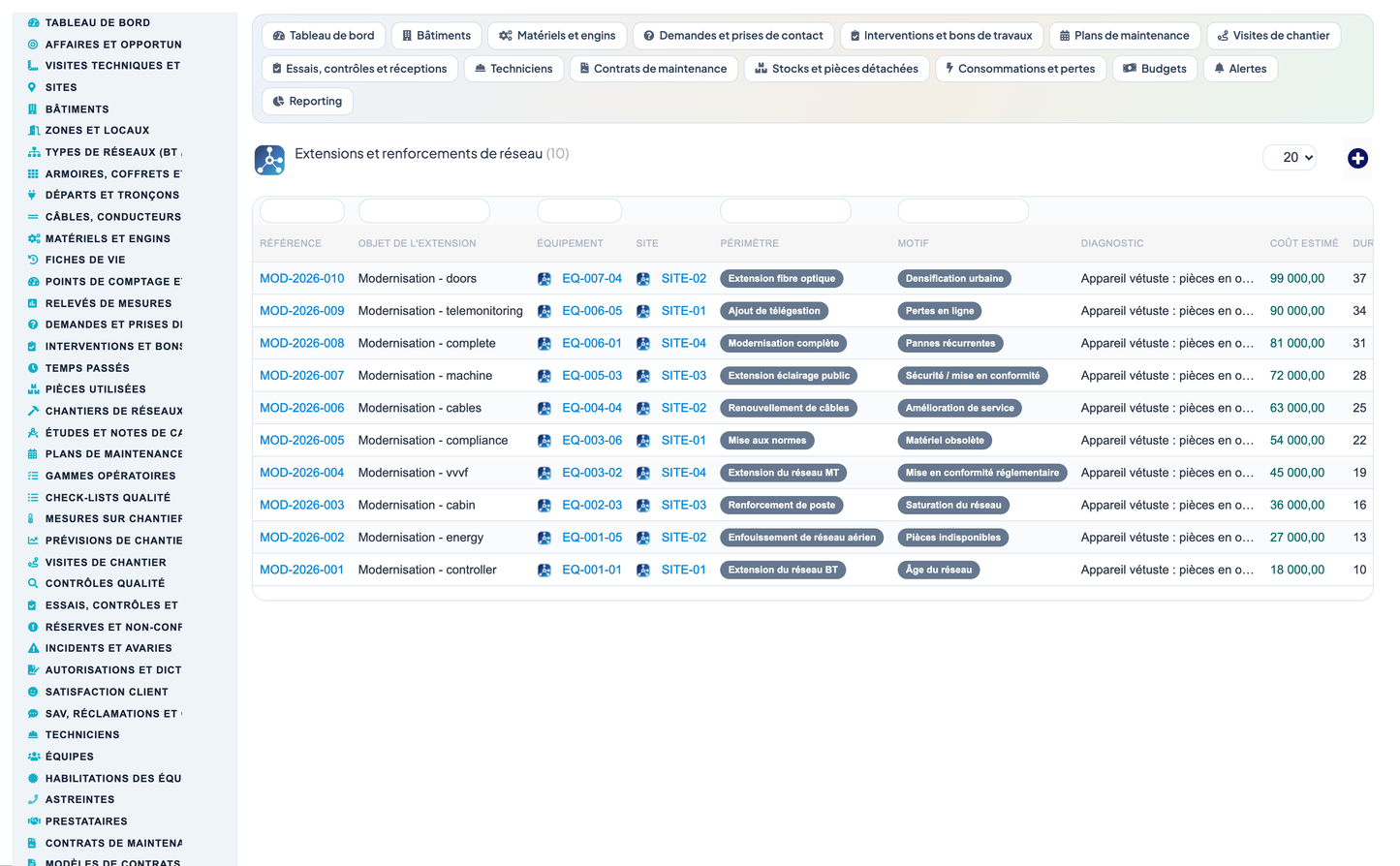Screen dimensions: 1400x866
Task: Click the 'Mise en conformité réglementaire' badge
Action: (x=982, y=473)
